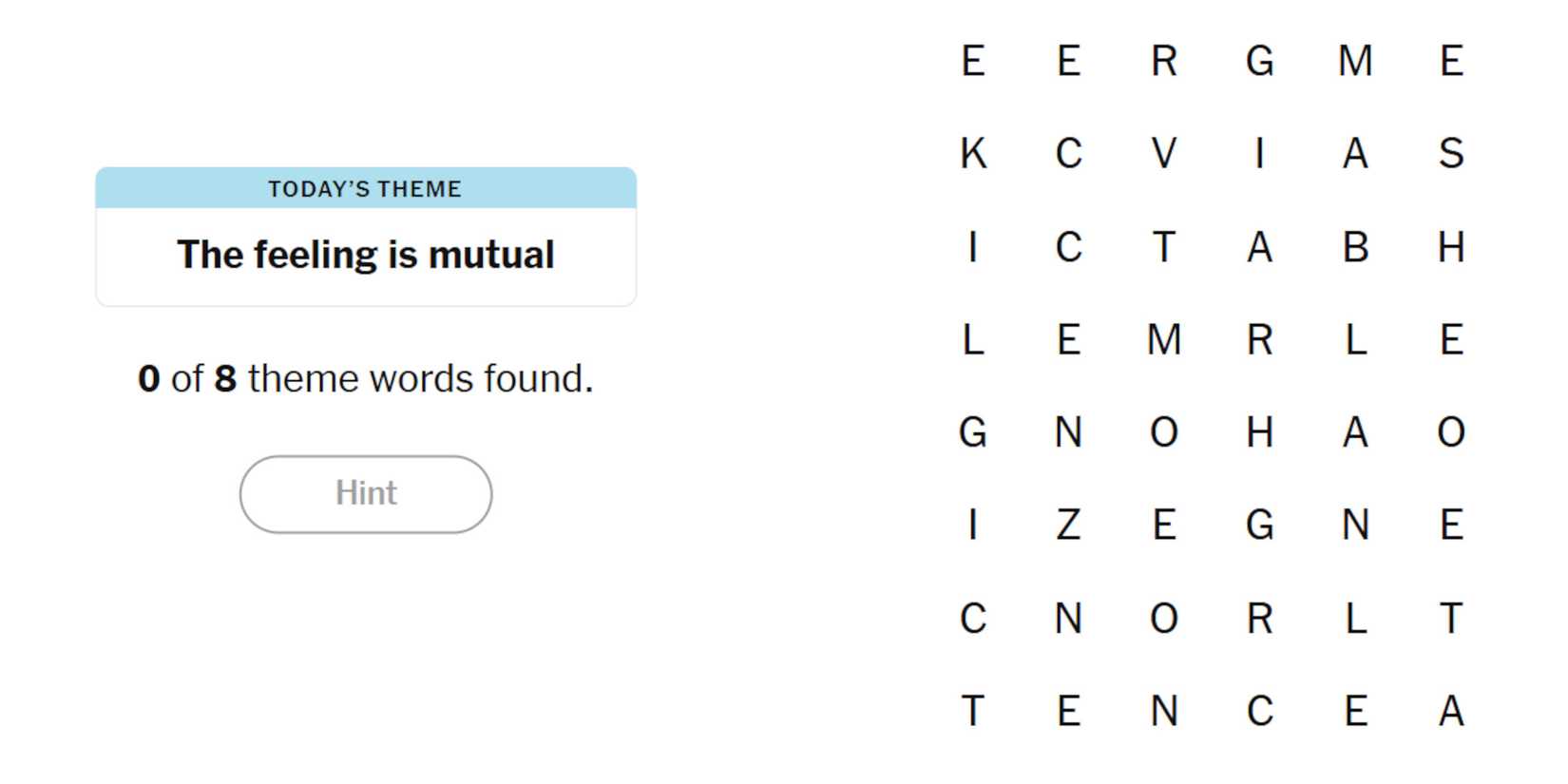Select the I right of letter V
The width and height of the screenshot is (1568, 784).
point(1259,153)
